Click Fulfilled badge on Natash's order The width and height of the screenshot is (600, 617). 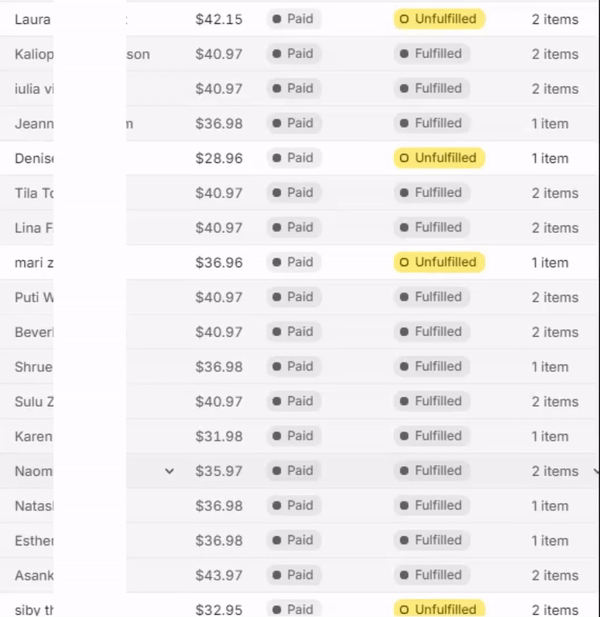[x=432, y=505]
